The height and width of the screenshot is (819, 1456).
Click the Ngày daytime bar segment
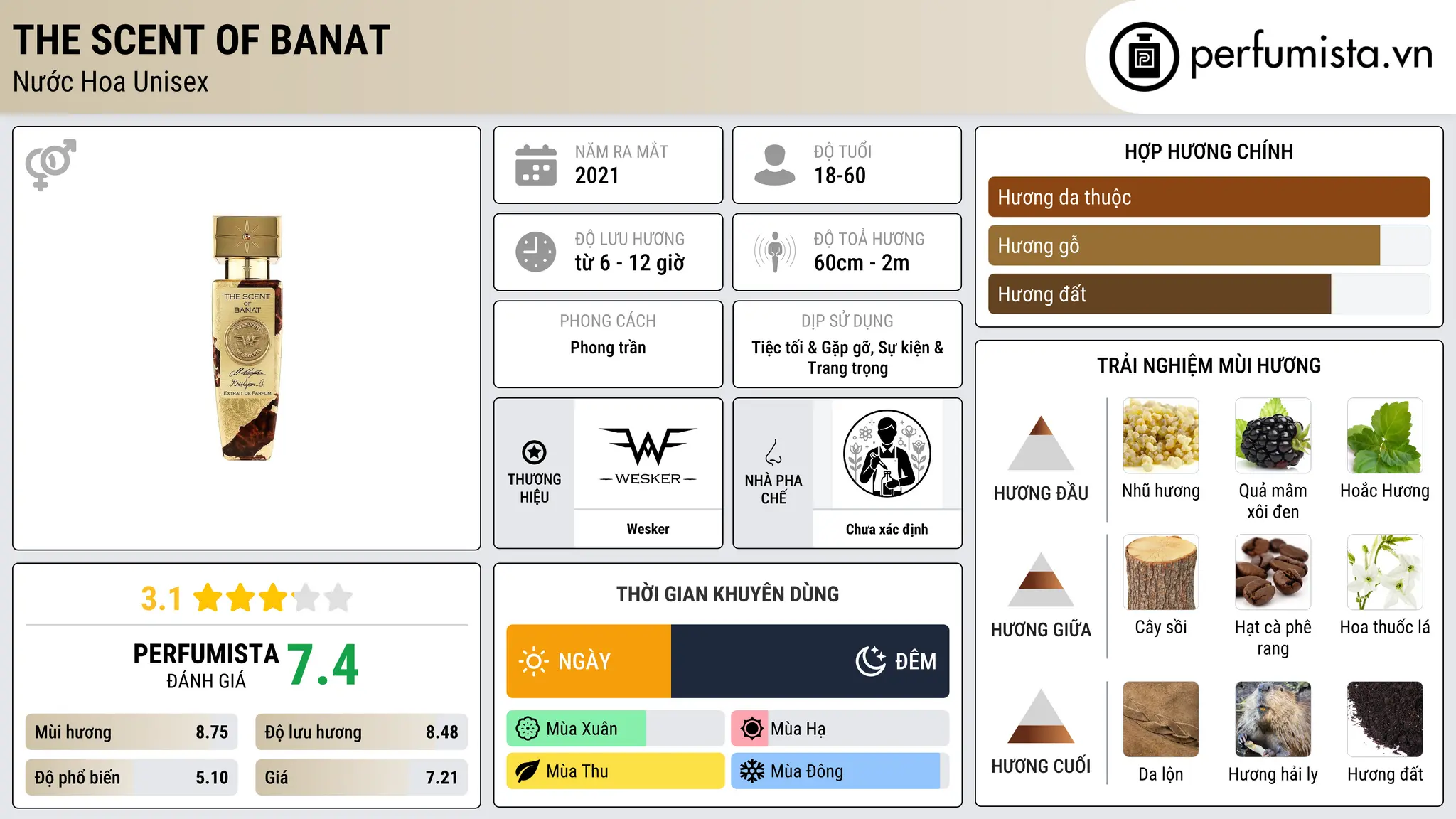589,661
